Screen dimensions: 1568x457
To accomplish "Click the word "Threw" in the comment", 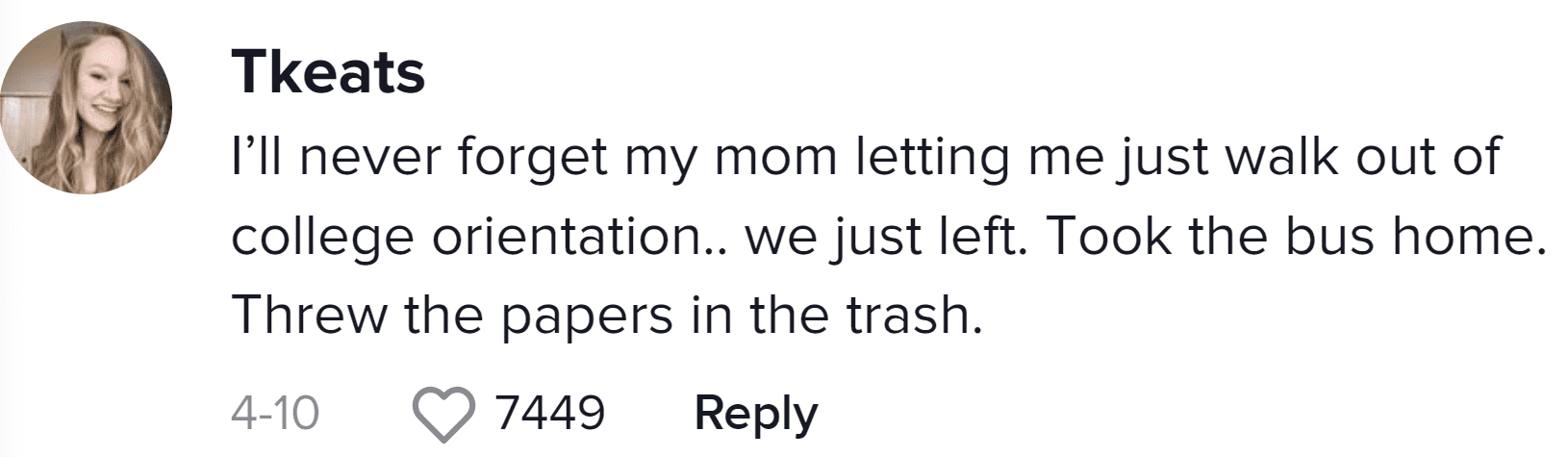I will point(309,315).
